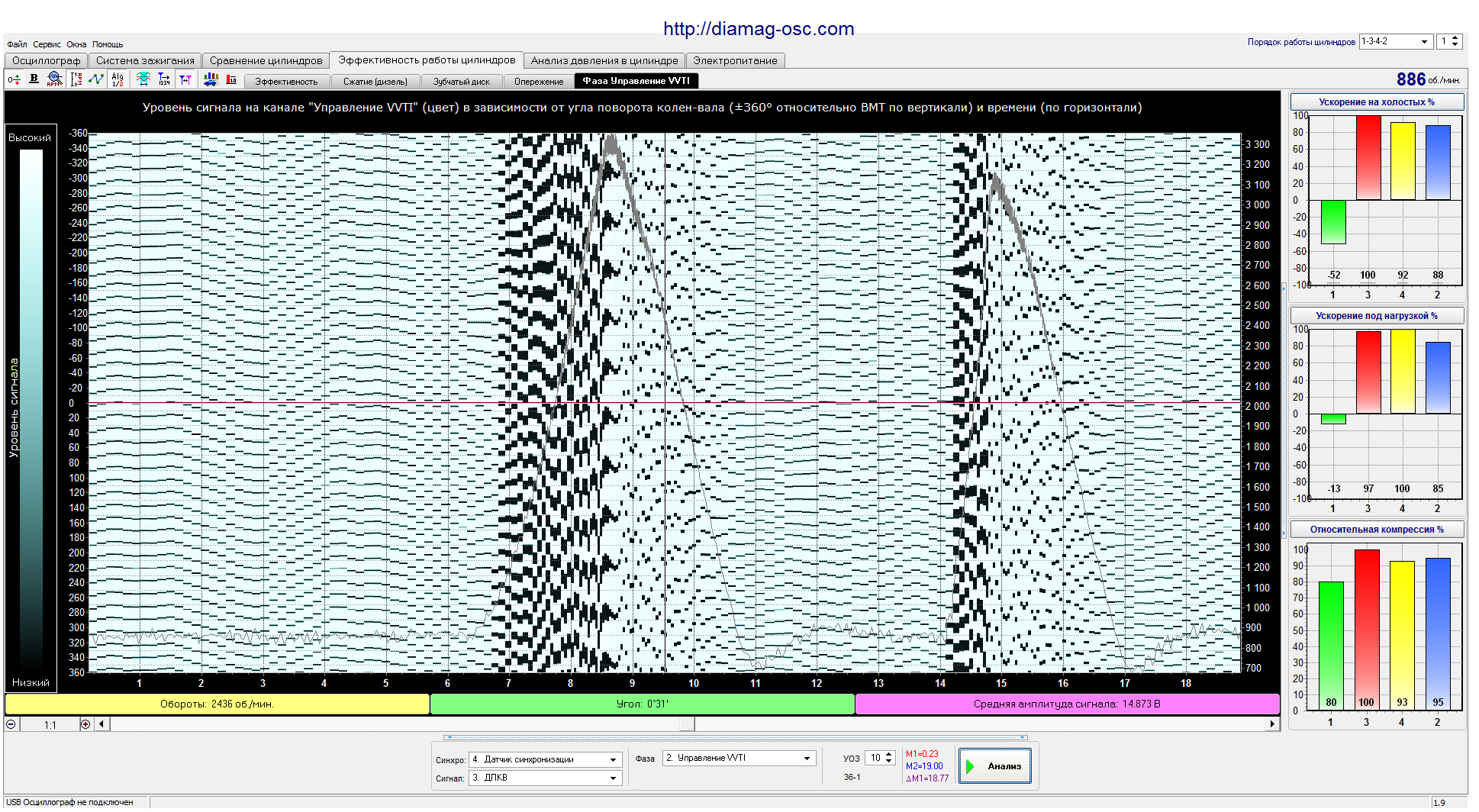
Task: Open the Синхро dropdown Датчик синхронизации
Action: click(x=545, y=759)
